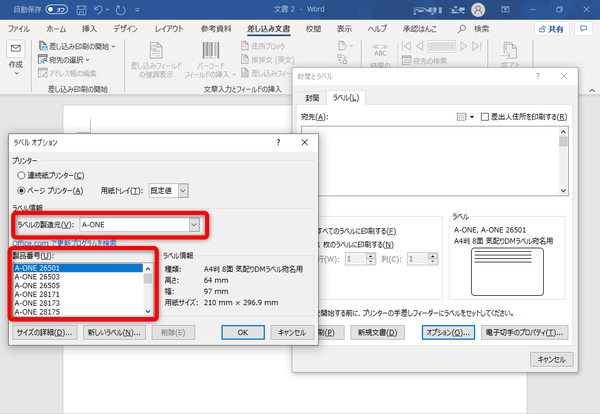The height and width of the screenshot is (414, 600).
Task: Open 宛先の選択 dropdown
Action: point(64,60)
